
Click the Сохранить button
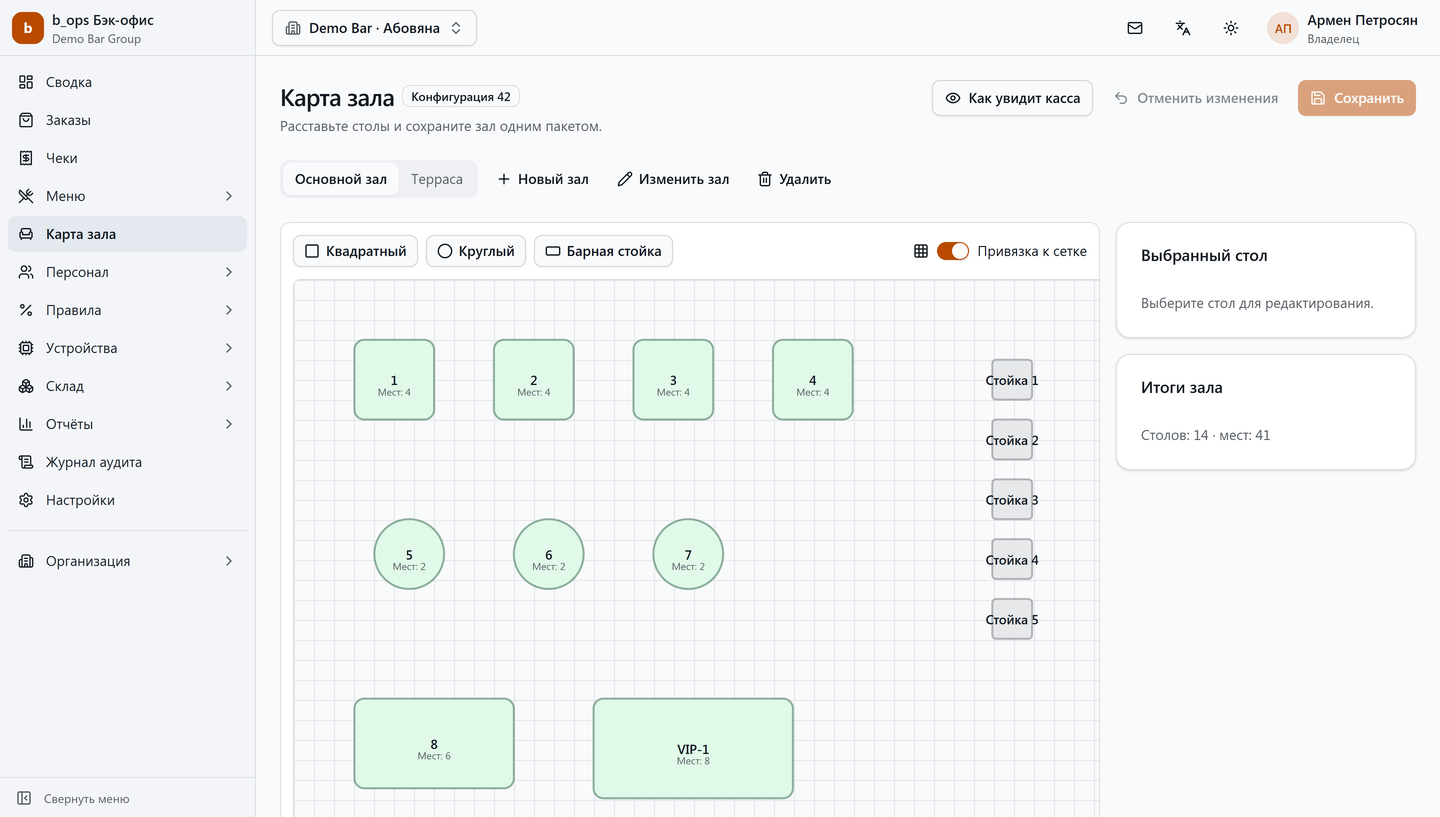click(1357, 98)
